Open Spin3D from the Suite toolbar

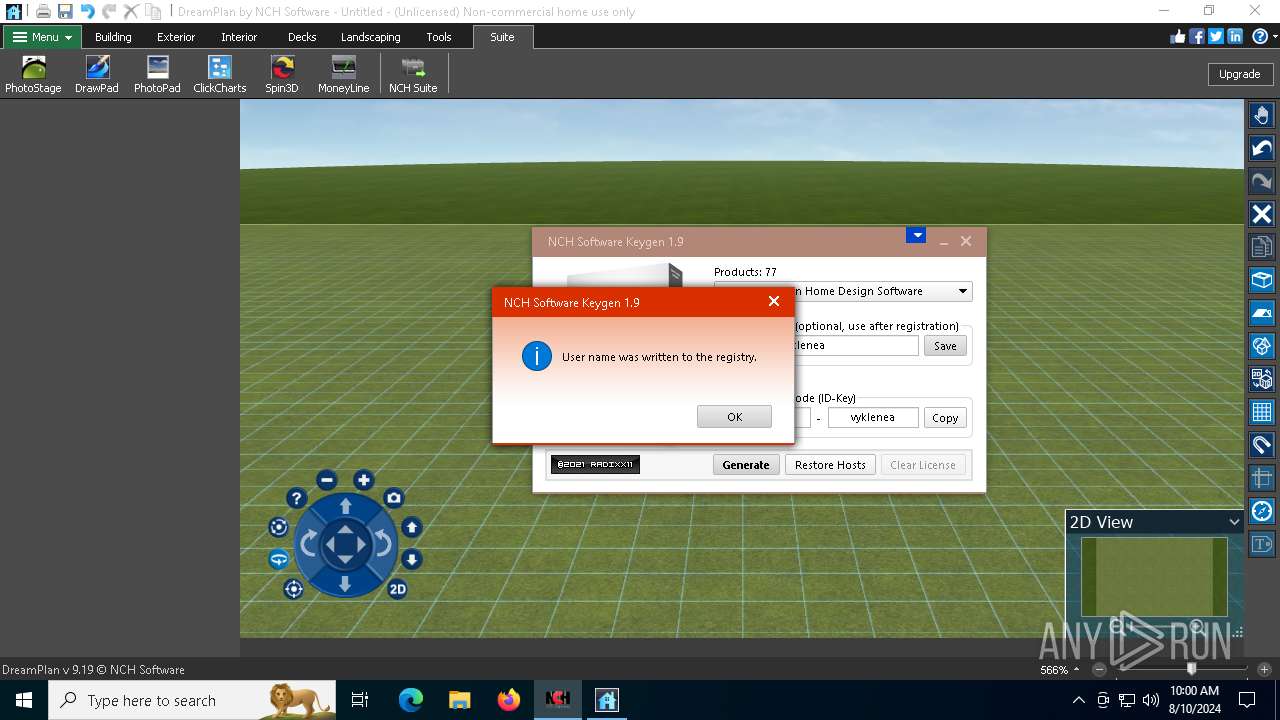click(282, 75)
